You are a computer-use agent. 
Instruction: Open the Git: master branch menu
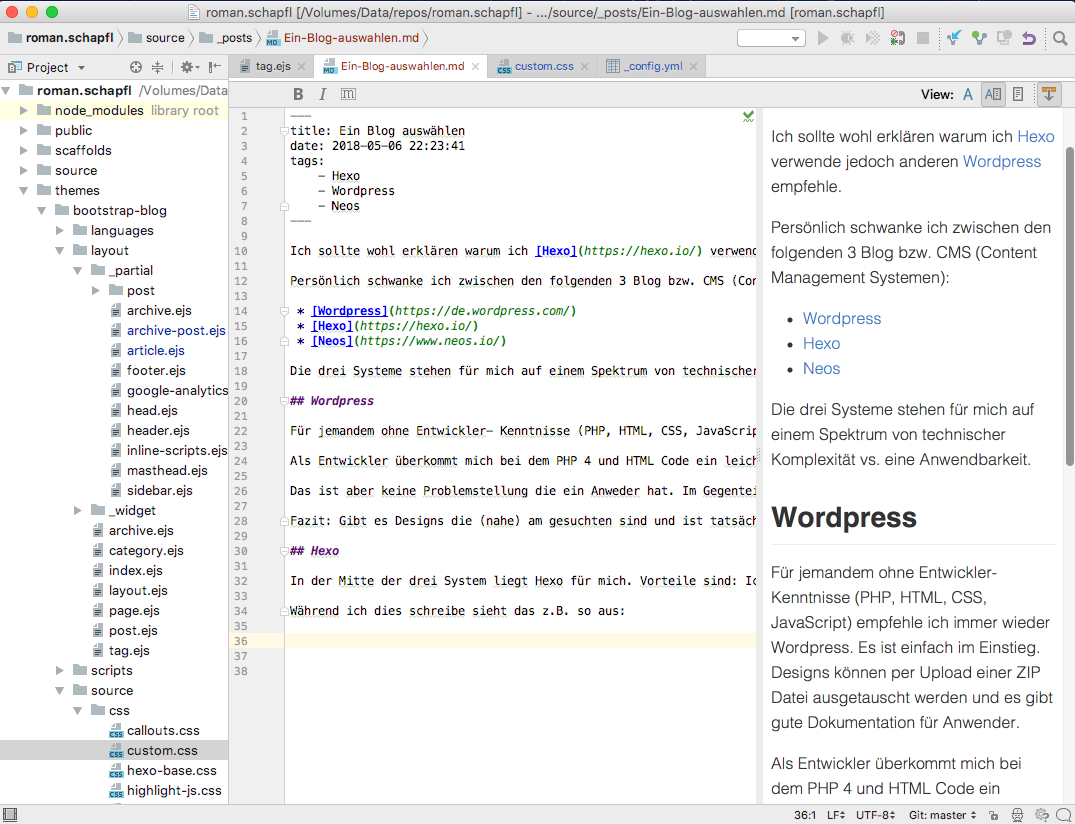pyautogui.click(x=943, y=815)
